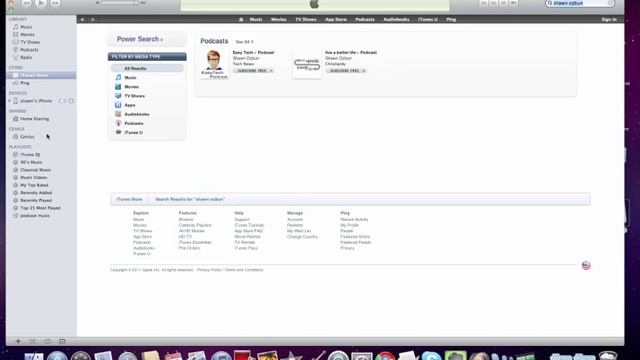Open the My Top Rated playlist
The width and height of the screenshot is (640, 360).
pyautogui.click(x=34, y=185)
